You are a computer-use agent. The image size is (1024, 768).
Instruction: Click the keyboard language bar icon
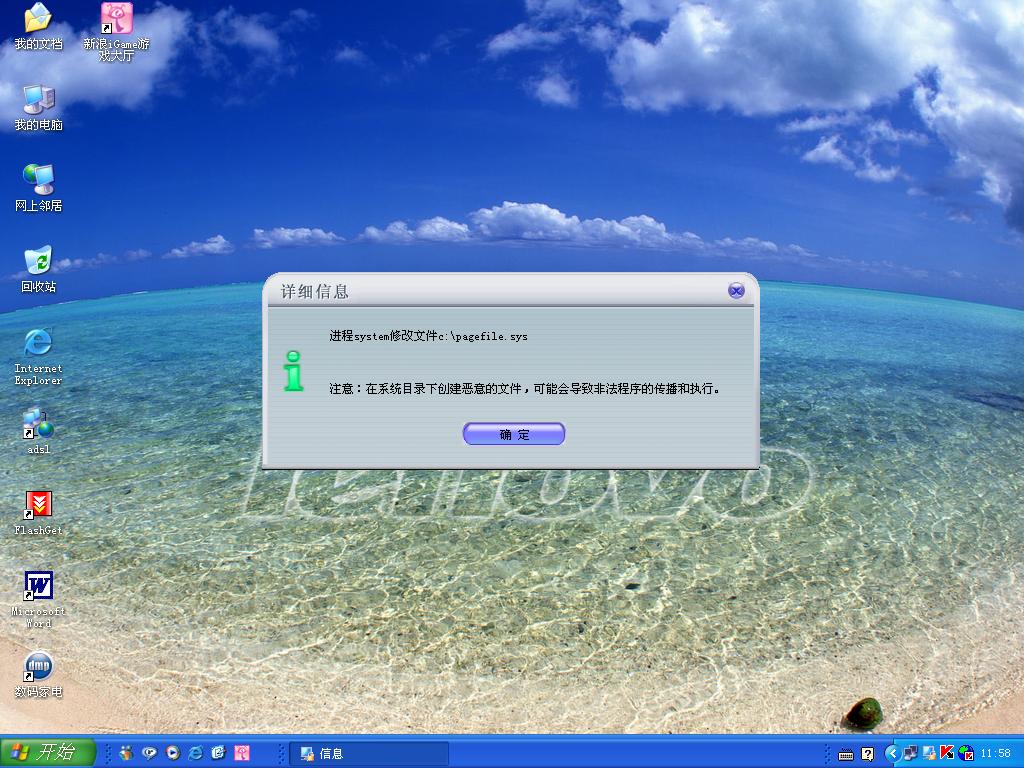click(846, 754)
